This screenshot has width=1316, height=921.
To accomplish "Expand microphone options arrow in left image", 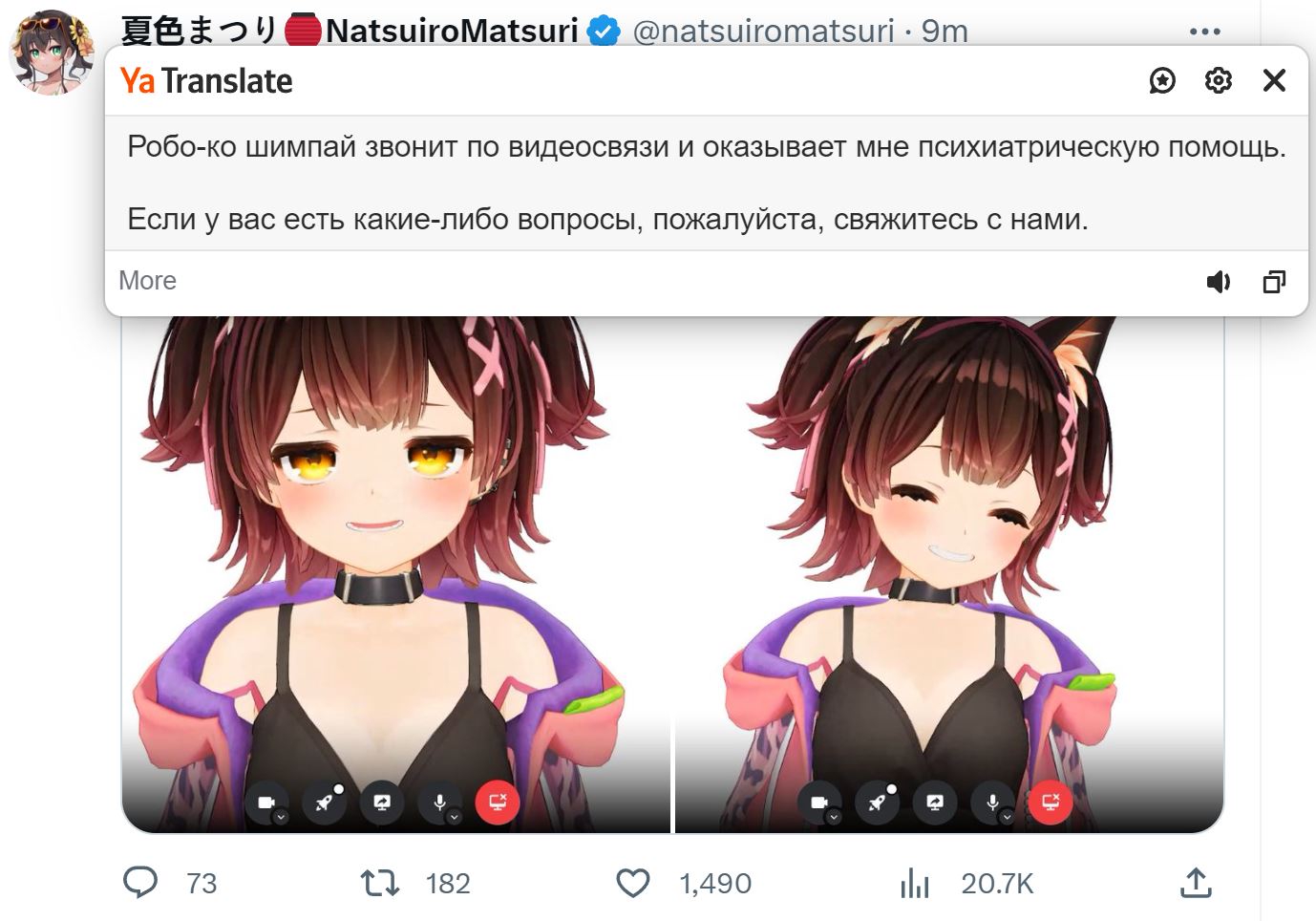I will [455, 818].
